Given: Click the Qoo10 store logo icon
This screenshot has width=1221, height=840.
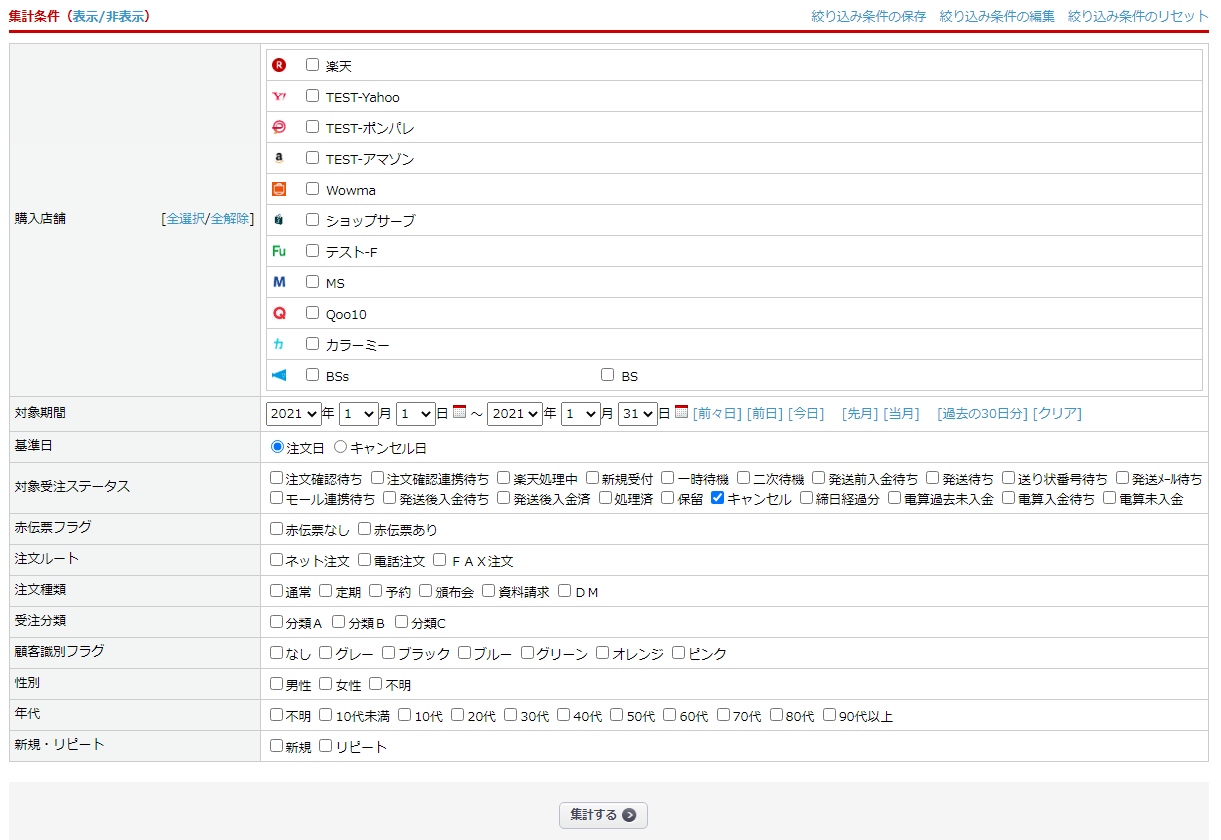Looking at the screenshot, I should [x=279, y=313].
